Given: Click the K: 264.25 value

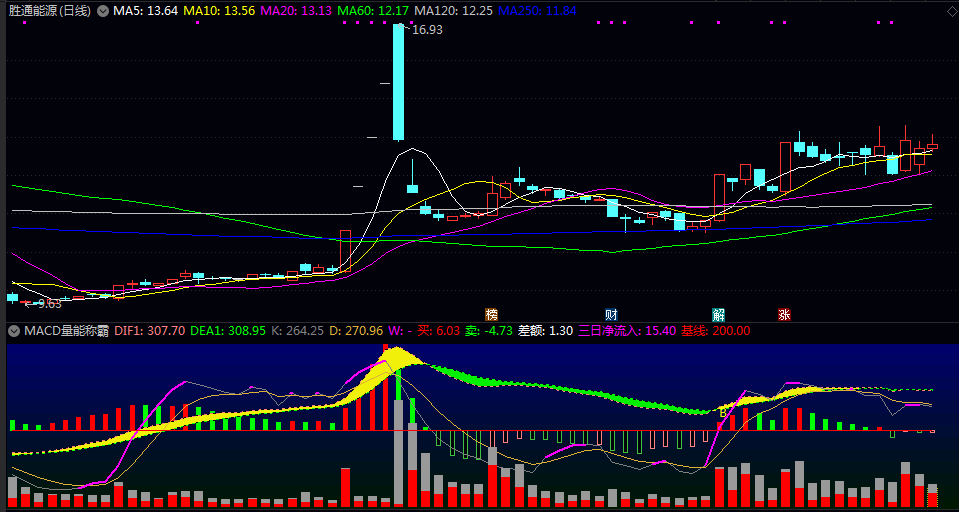Looking at the screenshot, I should point(297,331).
